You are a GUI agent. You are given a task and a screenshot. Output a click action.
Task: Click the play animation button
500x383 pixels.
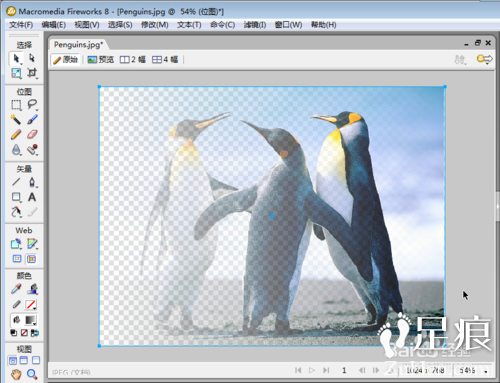coord(312,370)
